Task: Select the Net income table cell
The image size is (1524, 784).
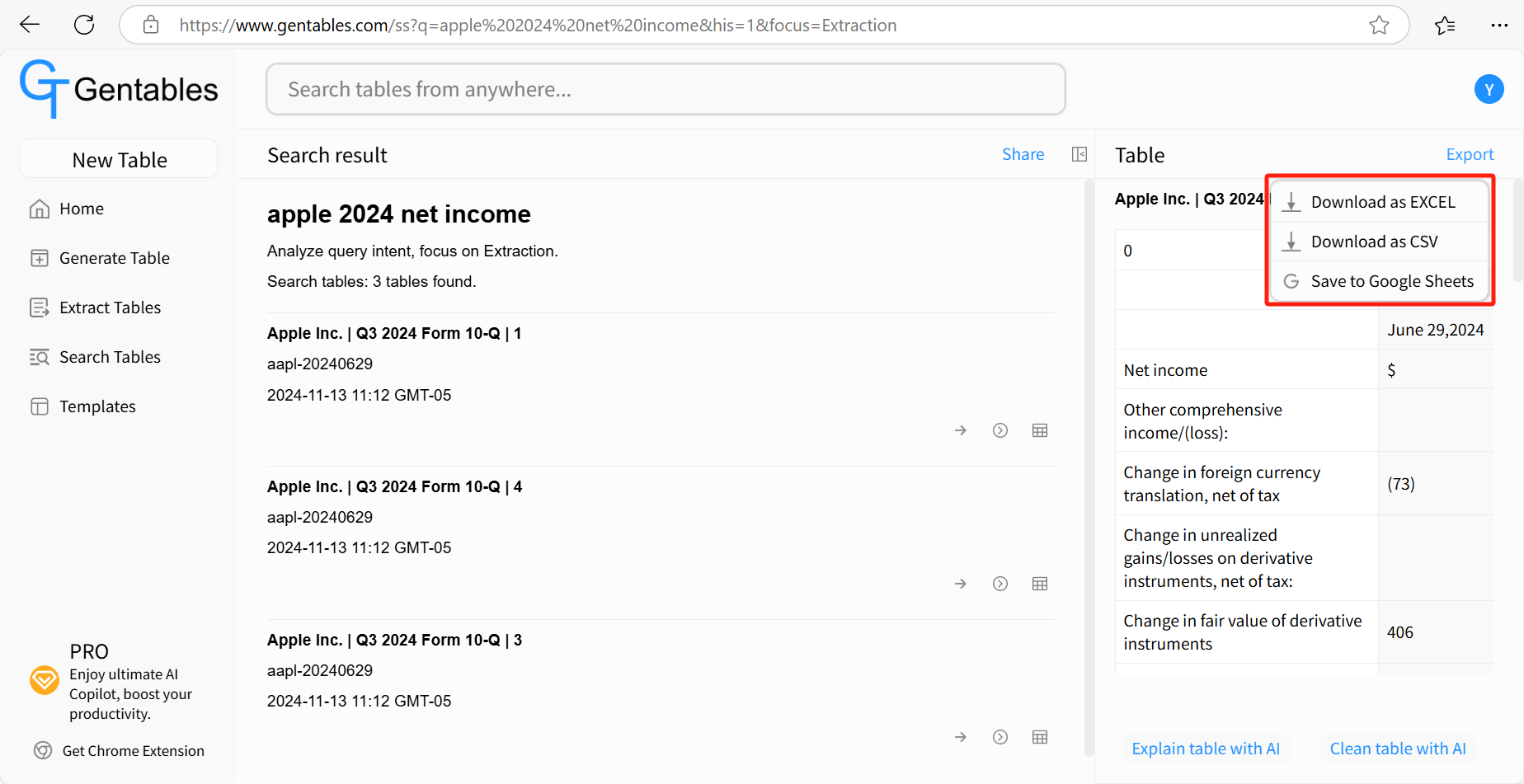Action: (1246, 370)
